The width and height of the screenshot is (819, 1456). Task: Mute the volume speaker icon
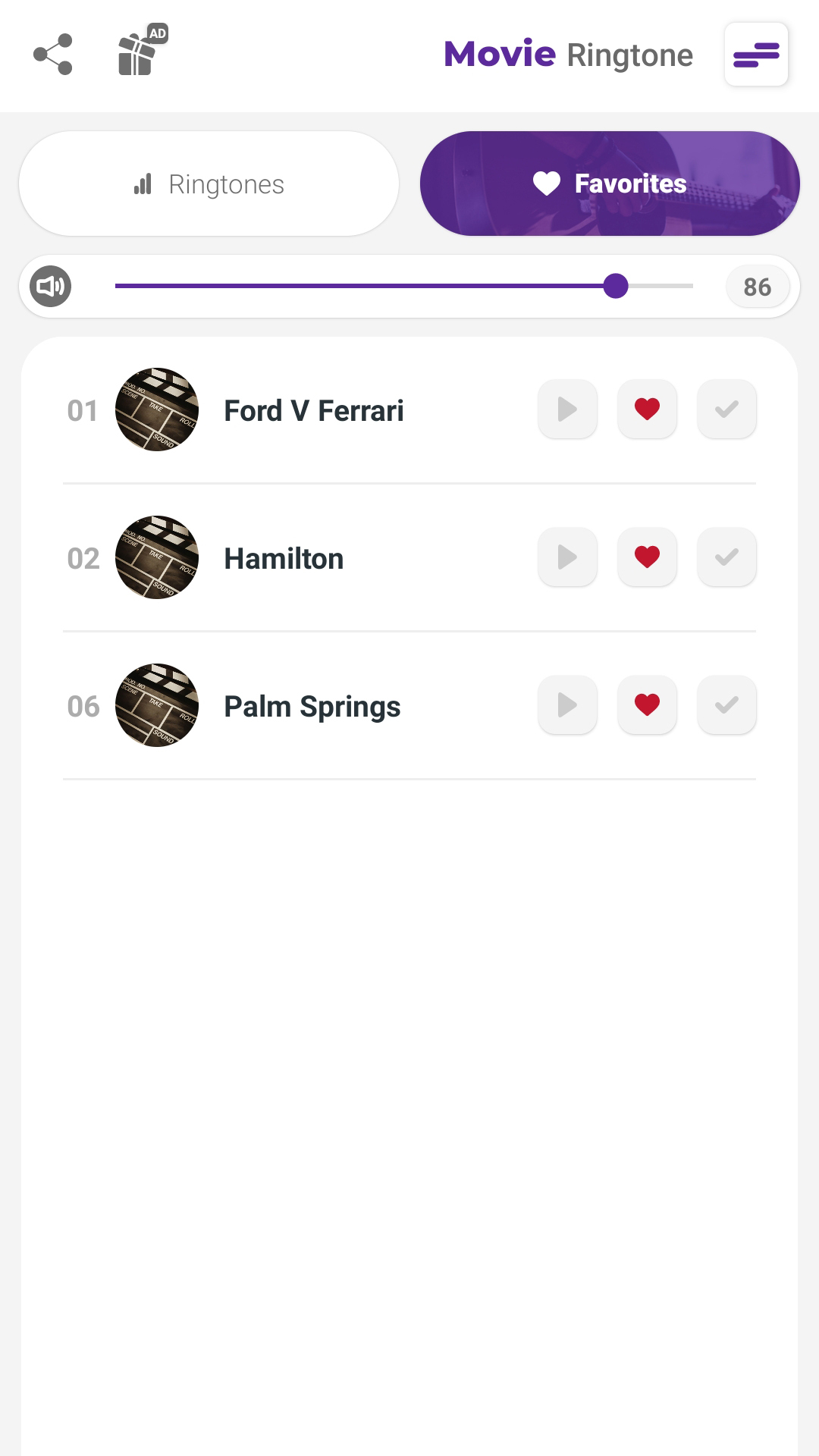coord(50,287)
